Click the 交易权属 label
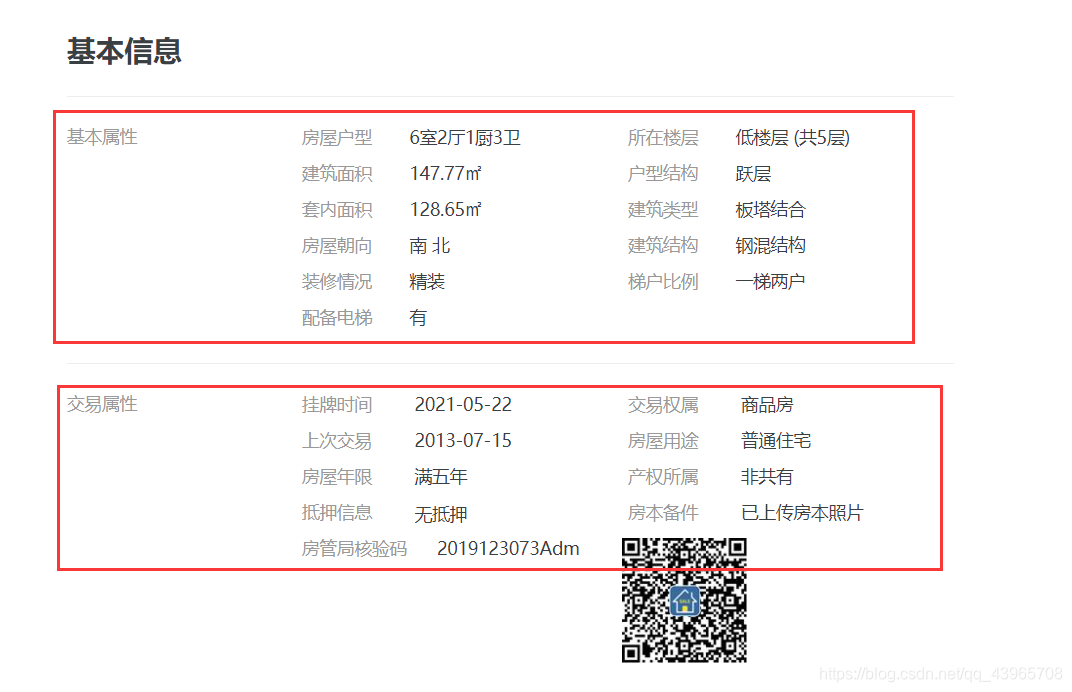Screen dimensions: 1072x692 coord(662,404)
